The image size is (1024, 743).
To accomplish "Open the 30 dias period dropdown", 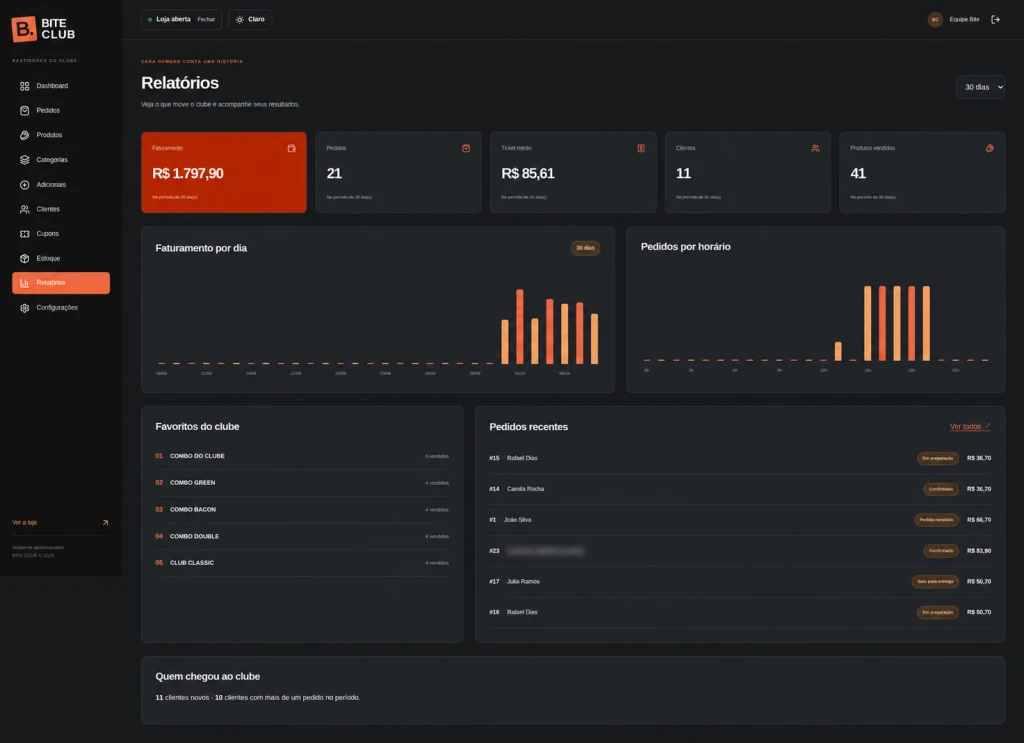I will [980, 87].
